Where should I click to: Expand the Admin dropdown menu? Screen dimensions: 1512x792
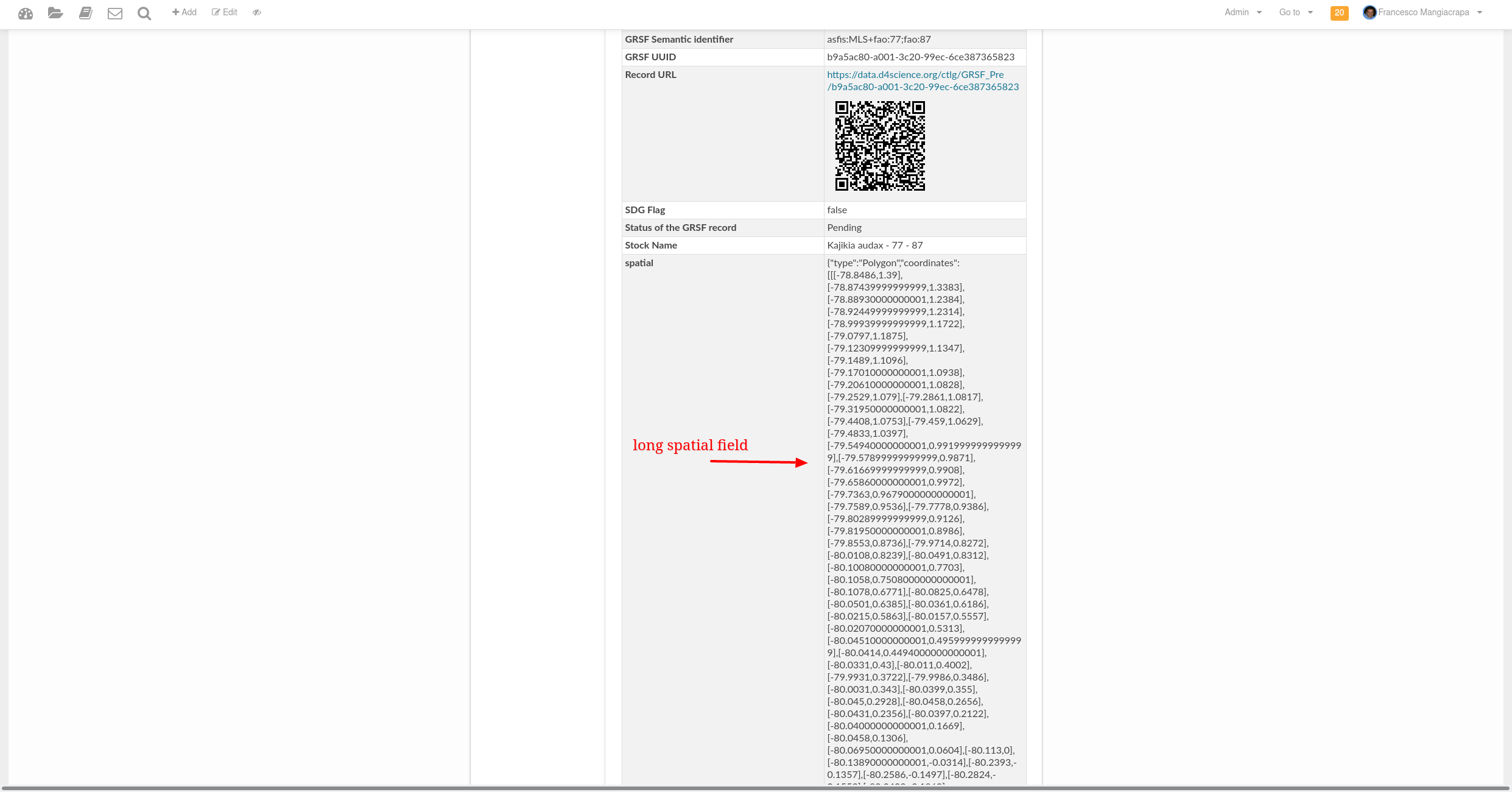pyautogui.click(x=1243, y=12)
